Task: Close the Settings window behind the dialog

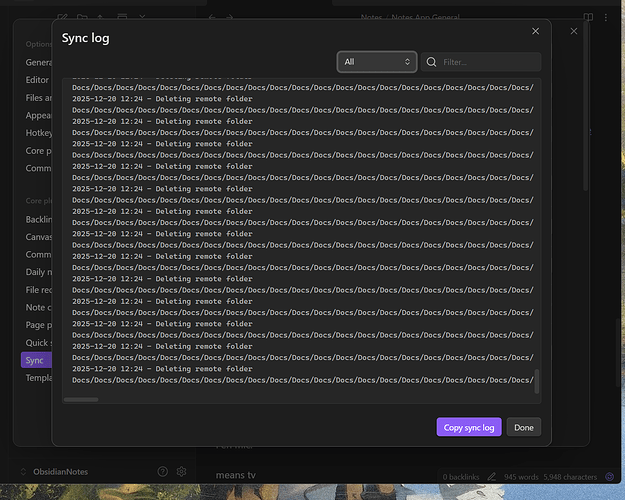Action: click(x=574, y=31)
